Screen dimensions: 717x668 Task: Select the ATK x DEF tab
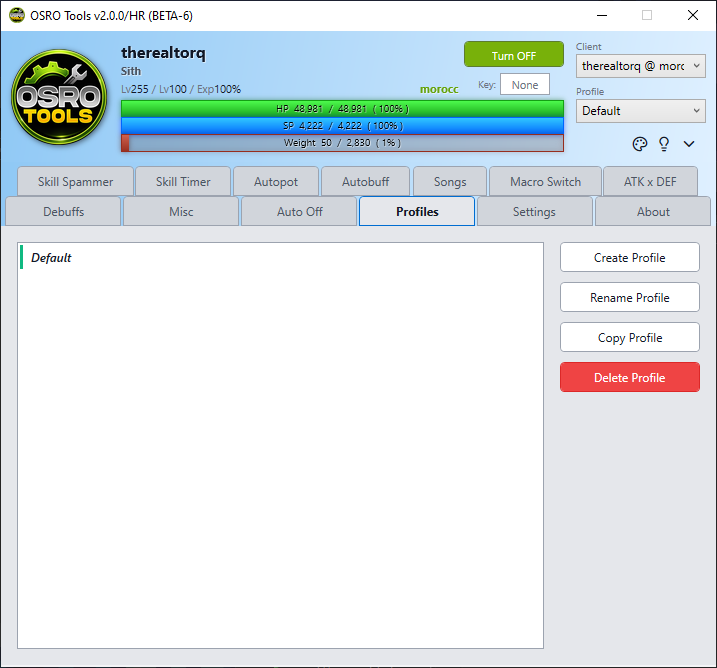(650, 182)
